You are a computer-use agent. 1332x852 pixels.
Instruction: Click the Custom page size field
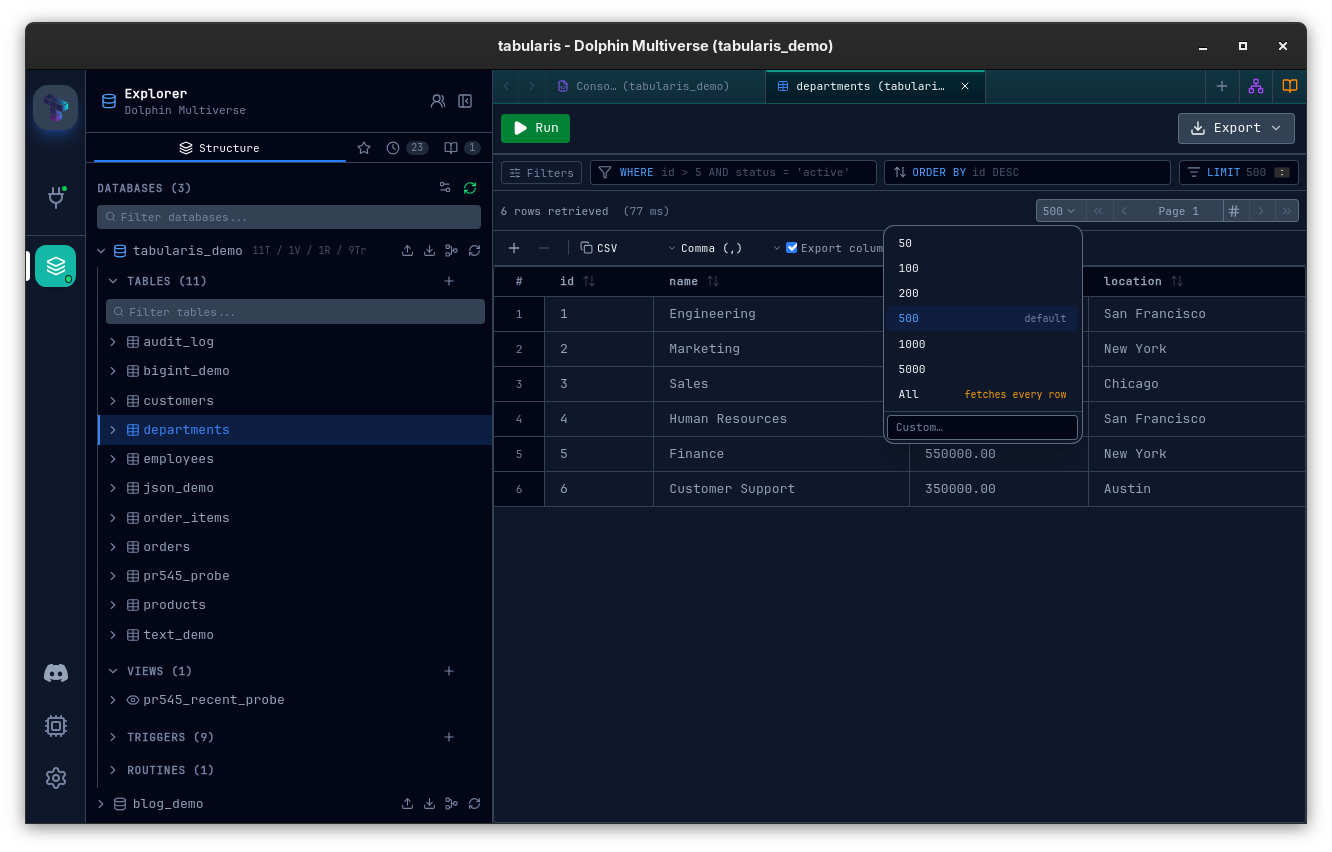pos(982,427)
